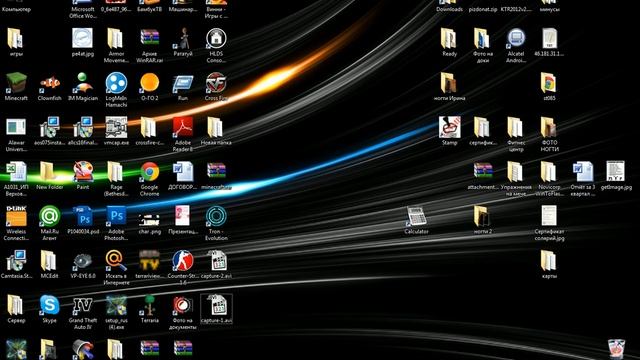
Task: Select the attachment... archive file
Action: tap(483, 172)
